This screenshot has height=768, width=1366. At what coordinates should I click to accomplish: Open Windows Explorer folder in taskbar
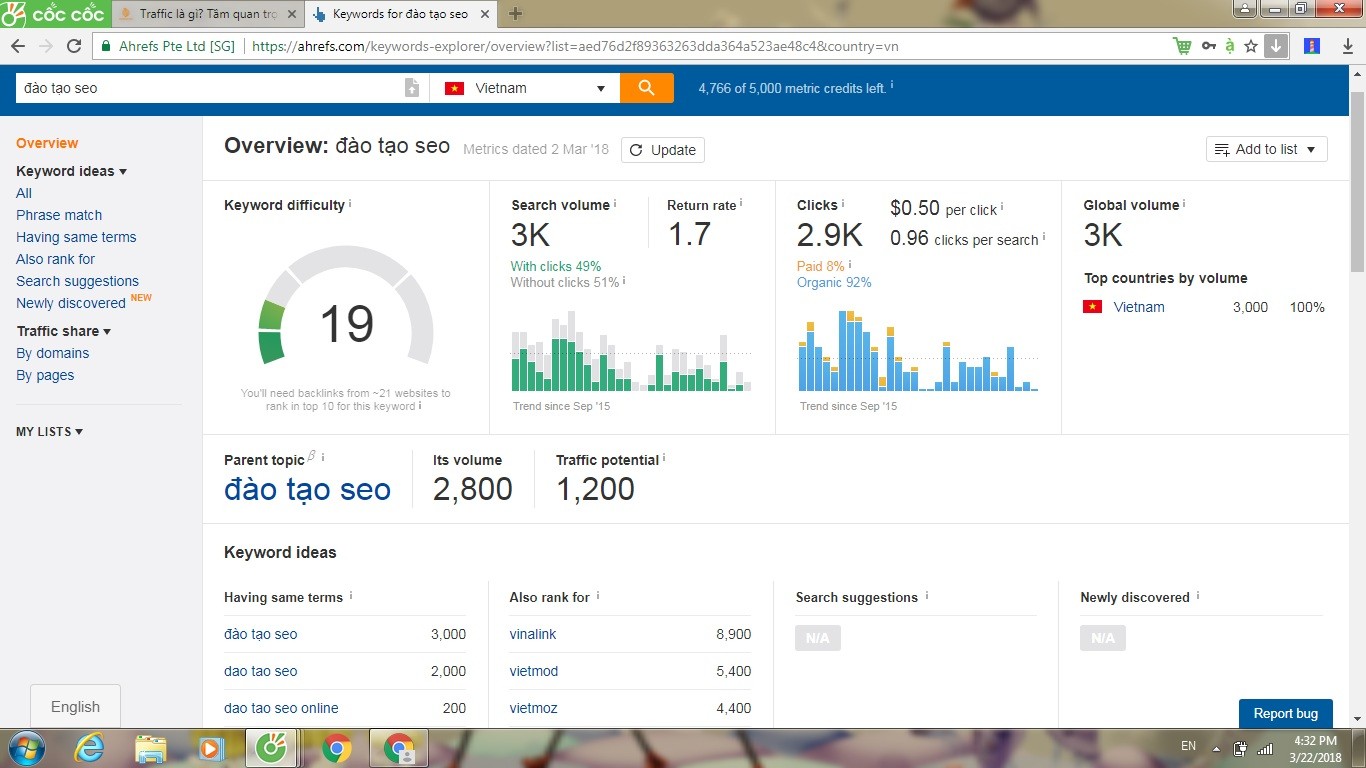[151, 748]
